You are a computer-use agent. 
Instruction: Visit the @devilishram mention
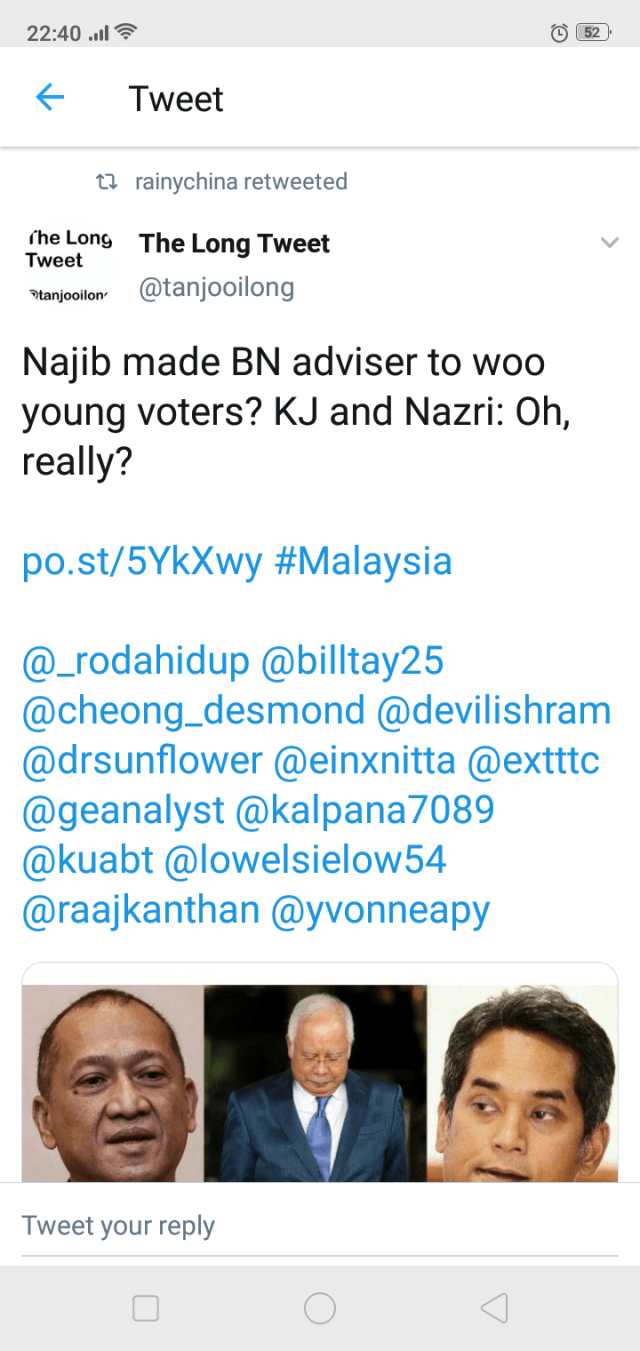click(493, 711)
